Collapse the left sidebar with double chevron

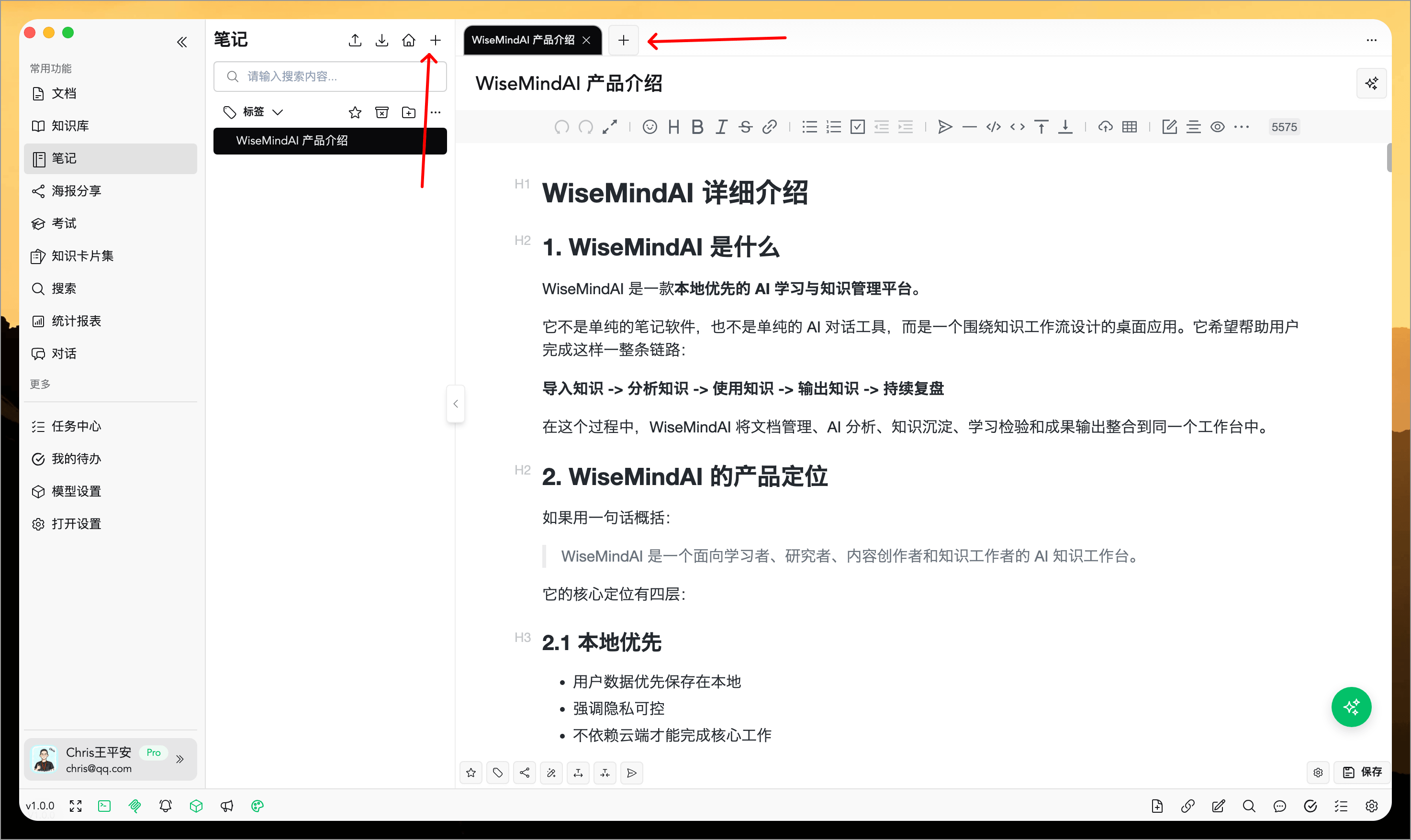pos(182,42)
